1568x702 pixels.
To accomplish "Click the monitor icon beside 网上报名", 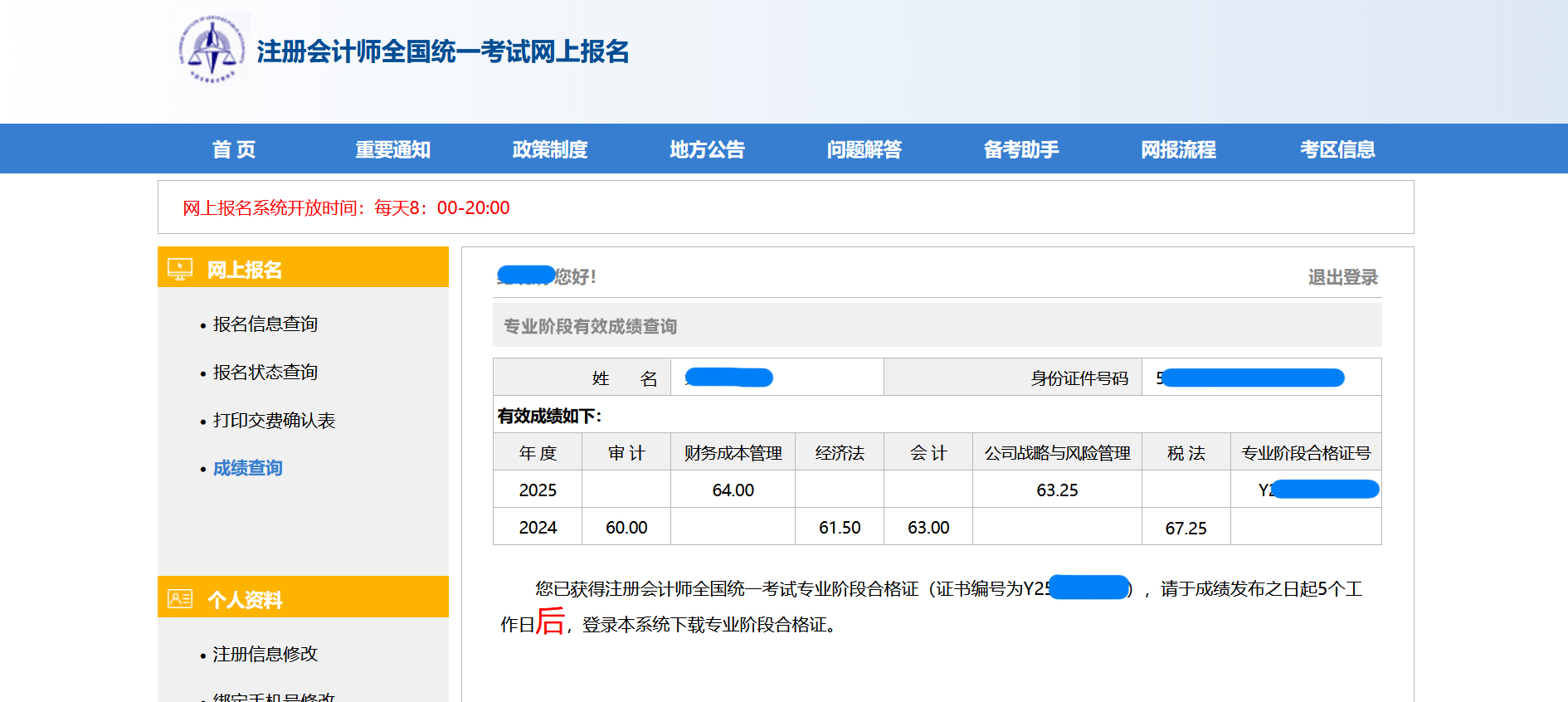I will 180,269.
